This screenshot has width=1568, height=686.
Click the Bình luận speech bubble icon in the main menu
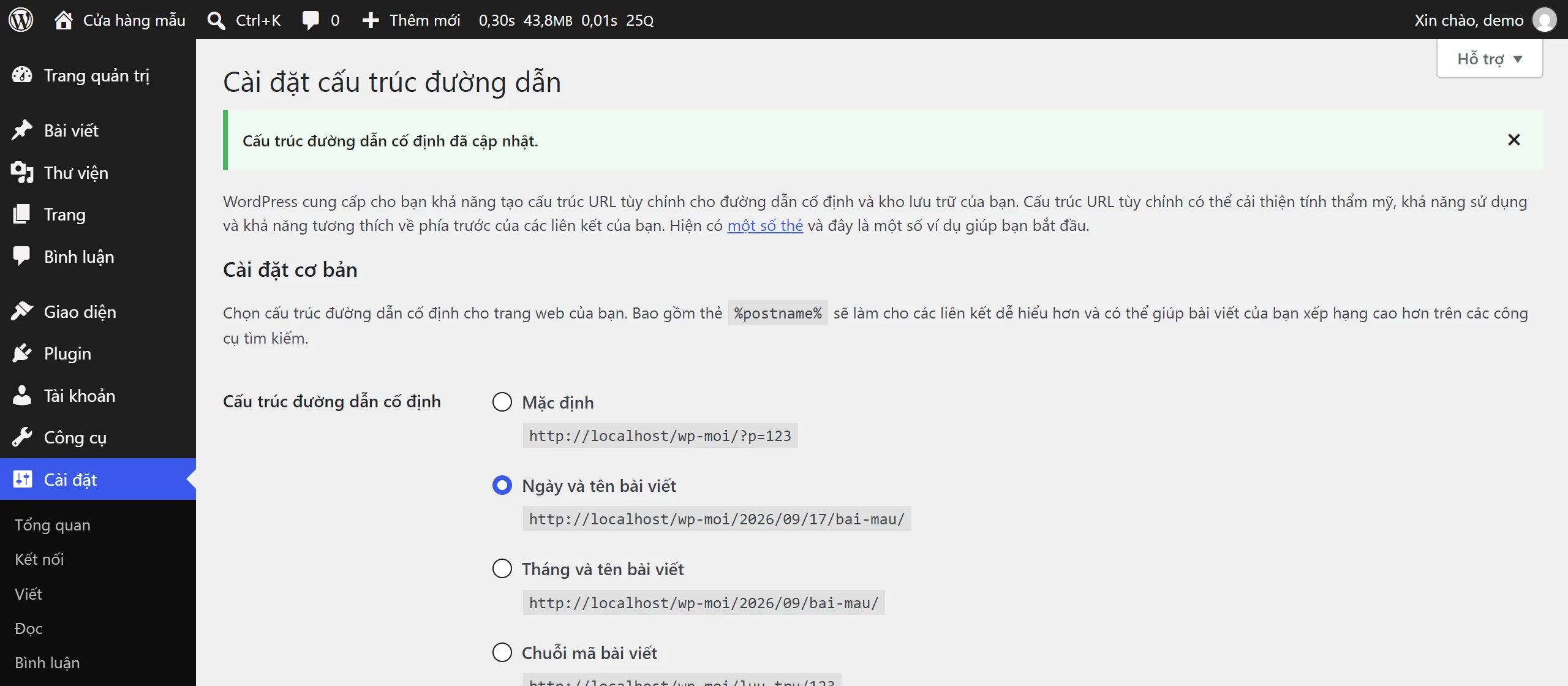pyautogui.click(x=22, y=256)
